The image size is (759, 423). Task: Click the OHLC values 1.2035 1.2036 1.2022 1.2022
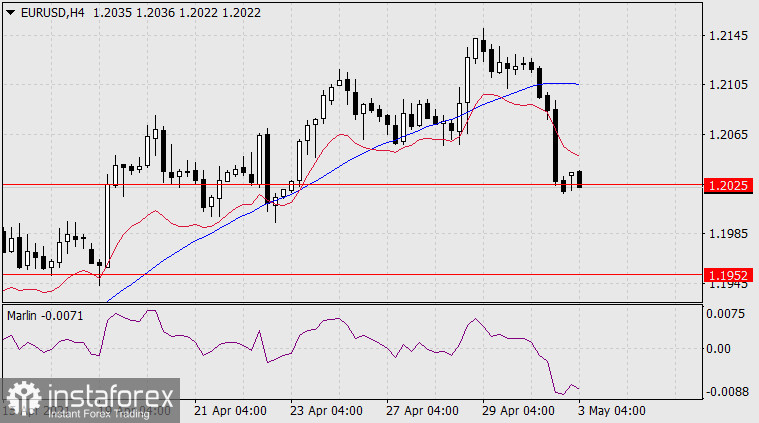tap(177, 13)
